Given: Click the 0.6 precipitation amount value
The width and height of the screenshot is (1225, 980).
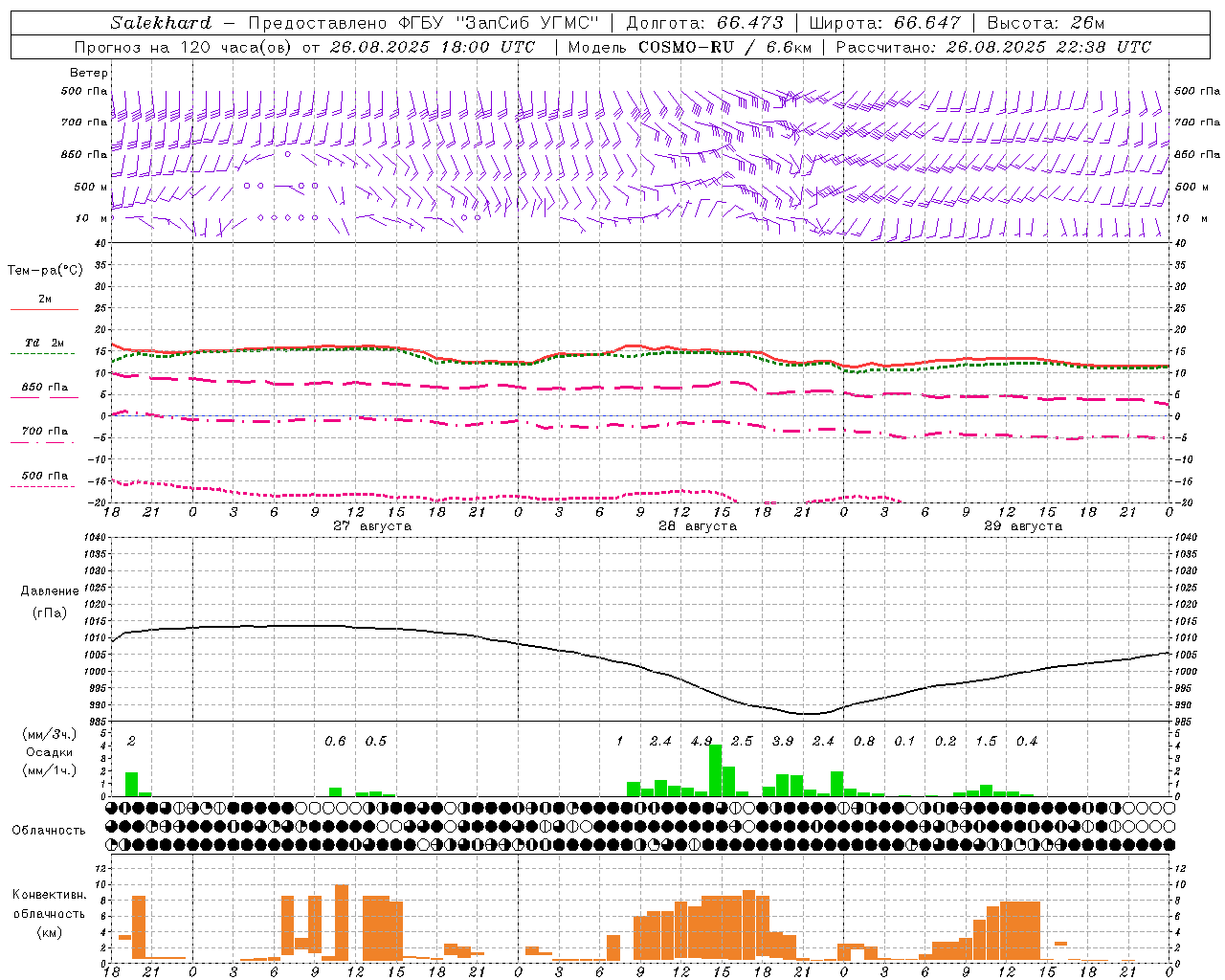Looking at the screenshot, I should (335, 742).
